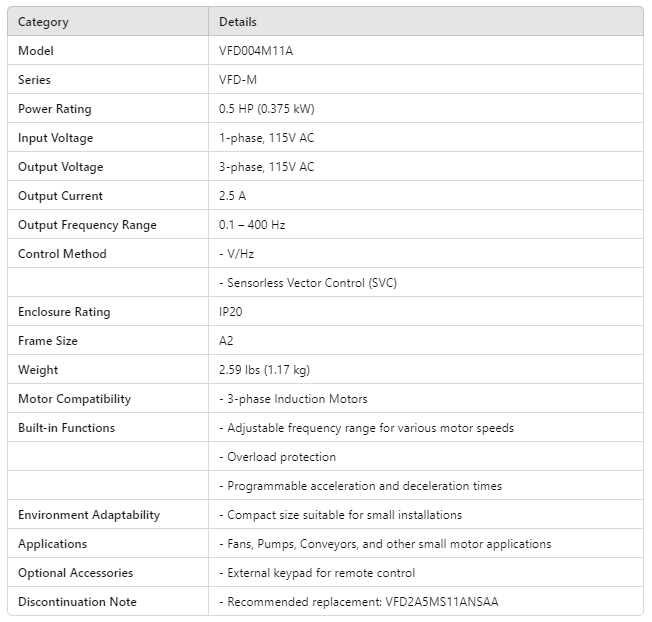652x622 pixels.
Task: Click the Overload protection entry
Action: tap(277, 457)
